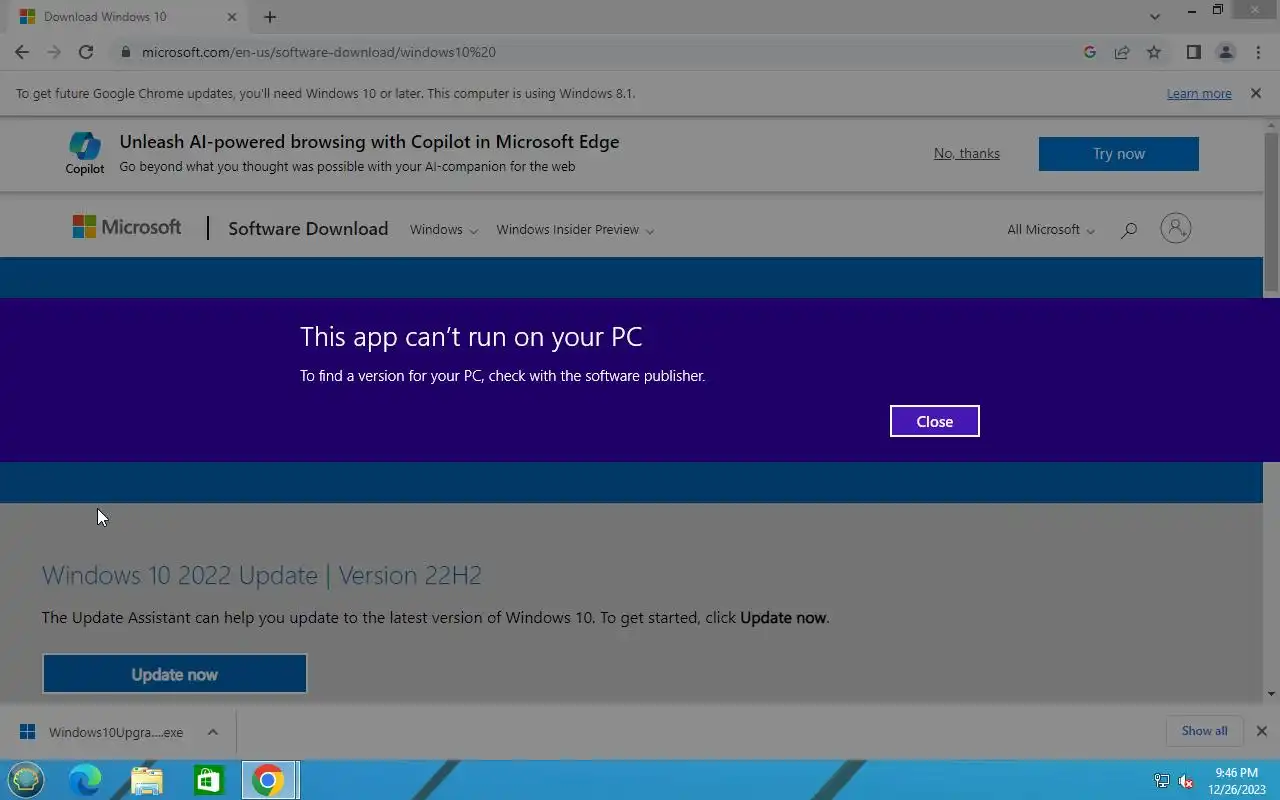Expand the download item options arrow
This screenshot has height=800, width=1280.
pyautogui.click(x=213, y=732)
